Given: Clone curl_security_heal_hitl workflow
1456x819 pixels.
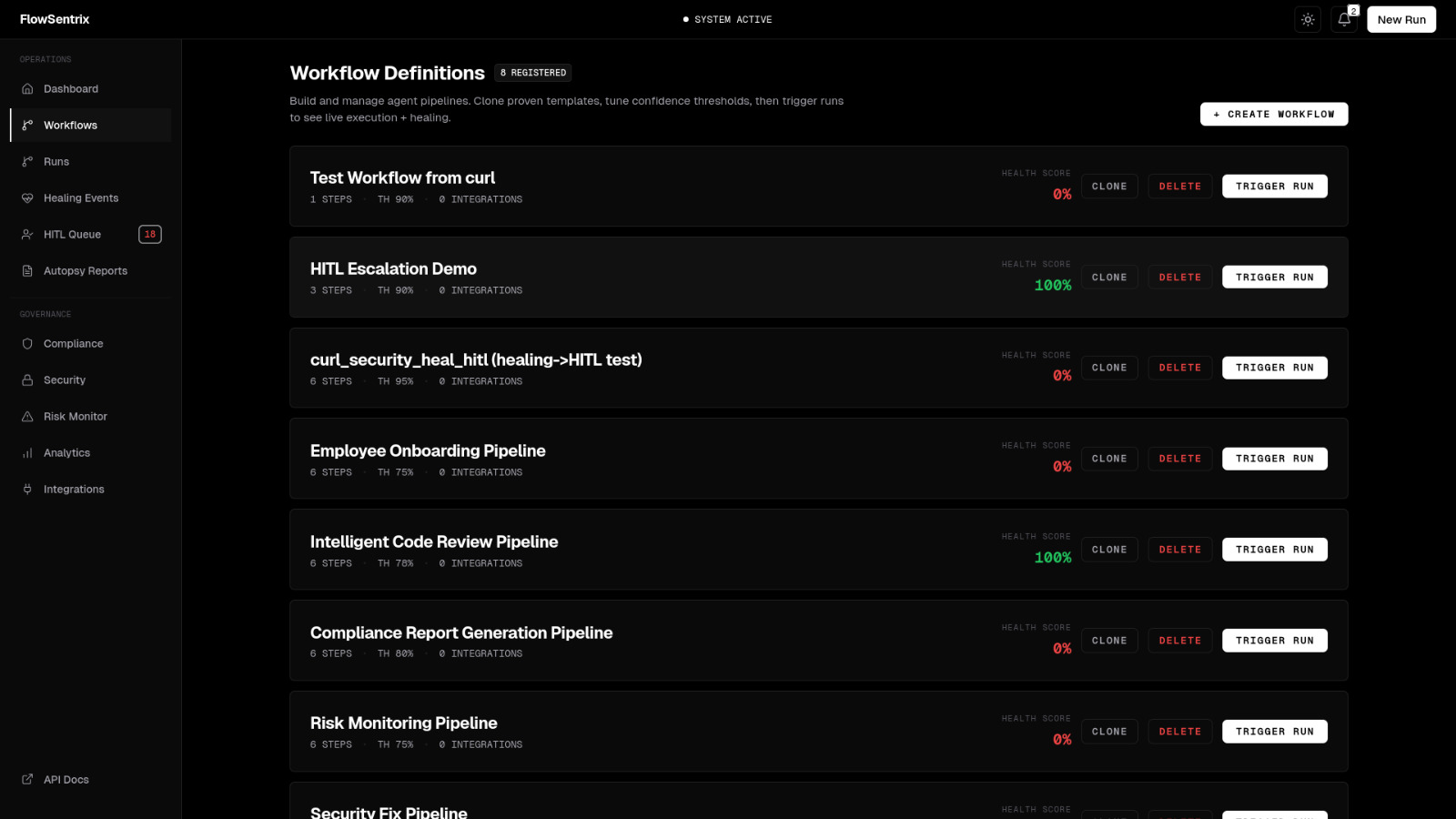Looking at the screenshot, I should click(x=1109, y=368).
